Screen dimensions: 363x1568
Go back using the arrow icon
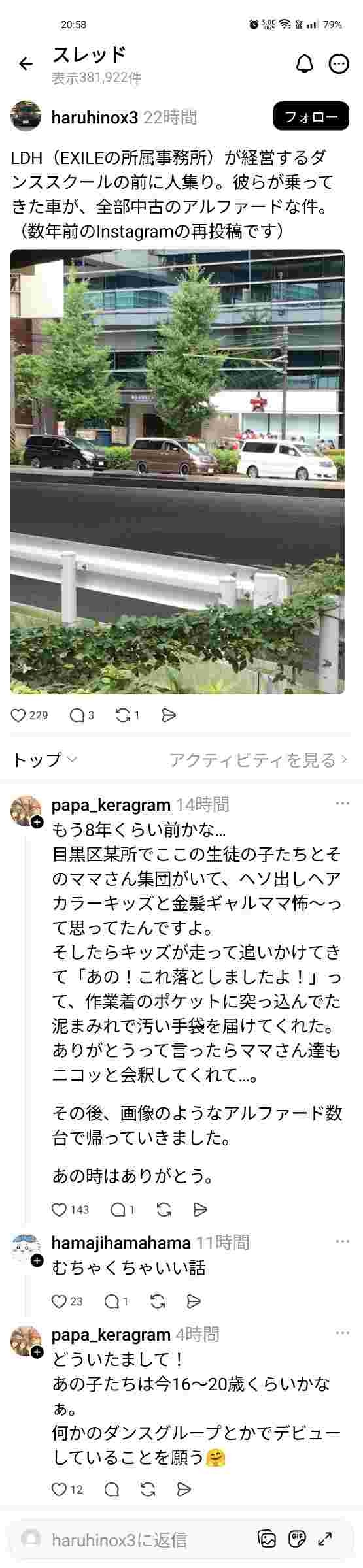point(26,63)
